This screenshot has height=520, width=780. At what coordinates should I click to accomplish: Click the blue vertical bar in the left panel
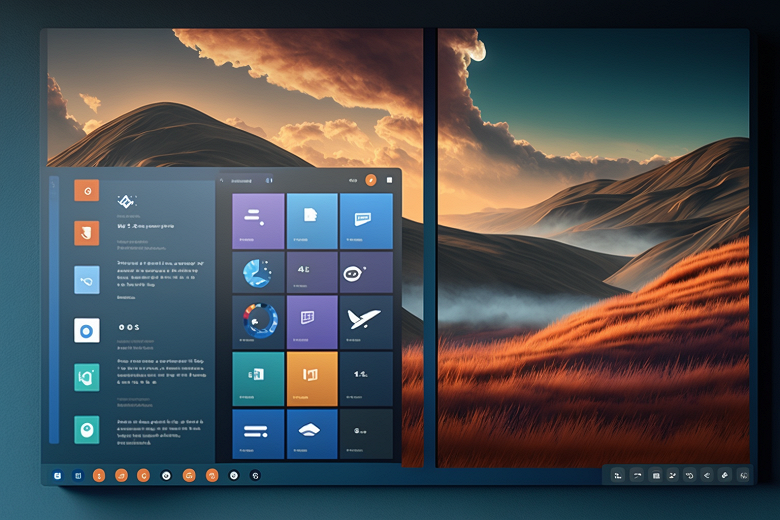(x=54, y=310)
